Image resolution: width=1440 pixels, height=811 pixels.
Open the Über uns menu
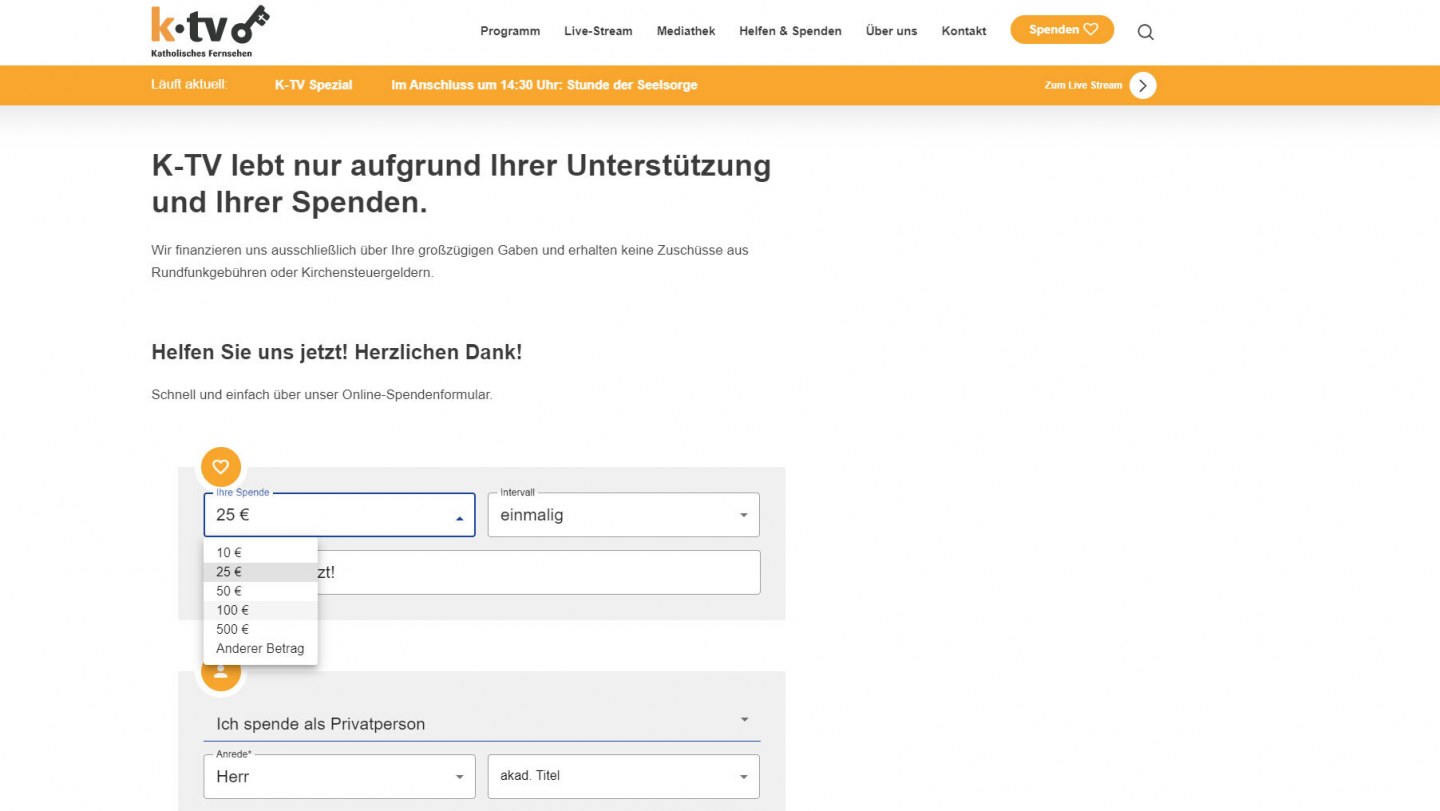point(891,31)
